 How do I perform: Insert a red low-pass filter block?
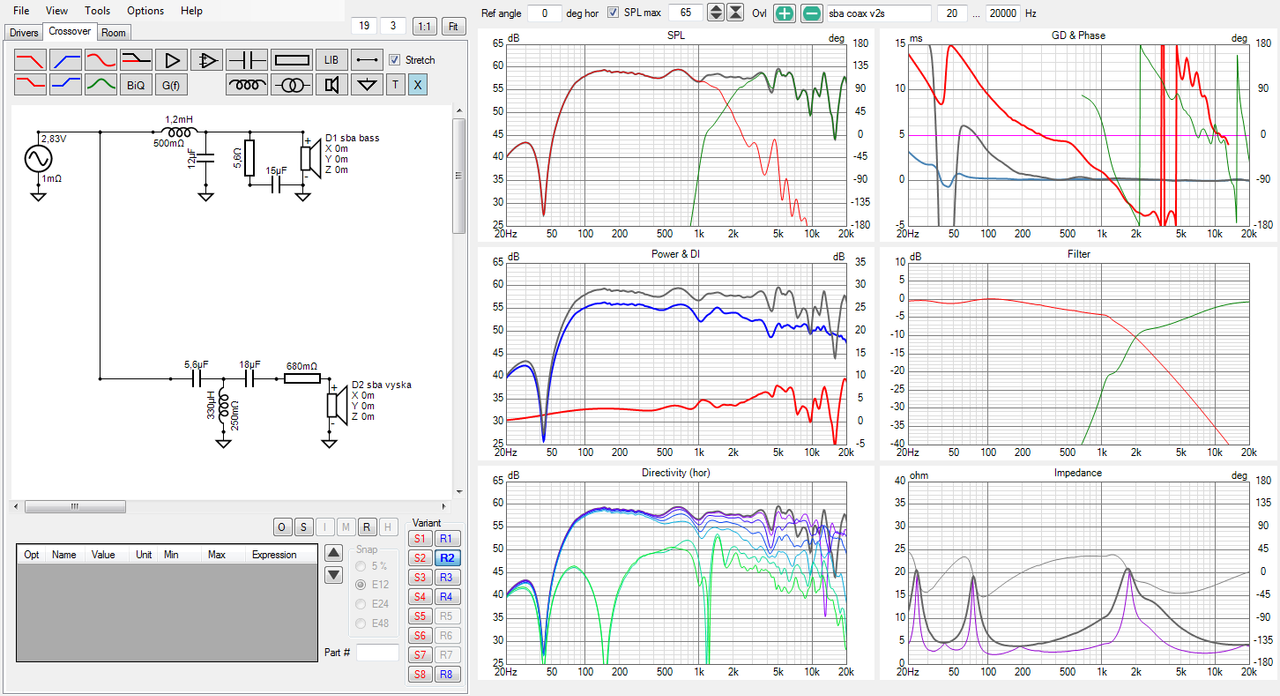point(30,60)
